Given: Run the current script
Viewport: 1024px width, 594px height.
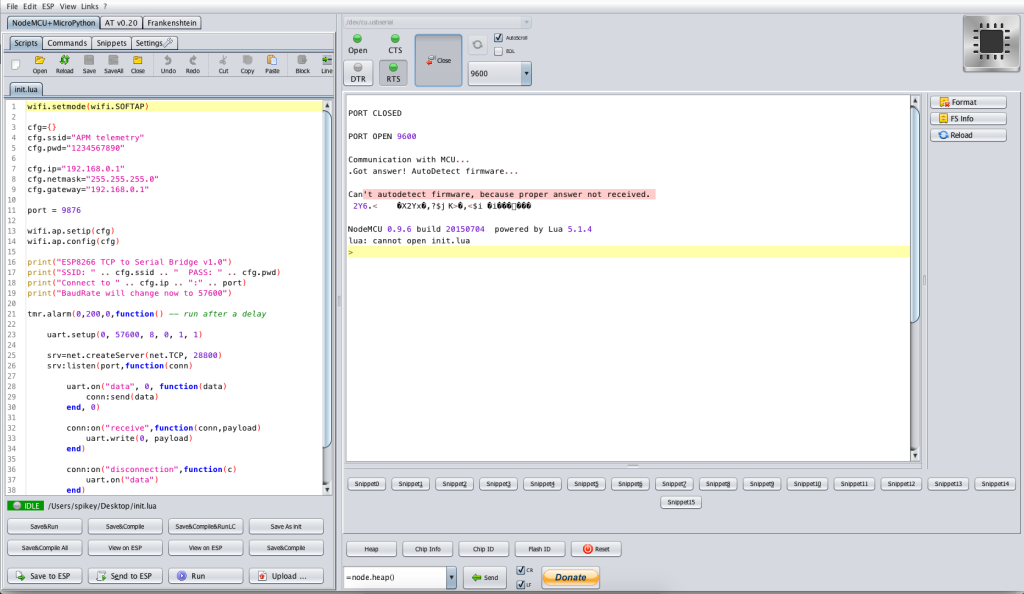Looking at the screenshot, I should click(x=205, y=576).
